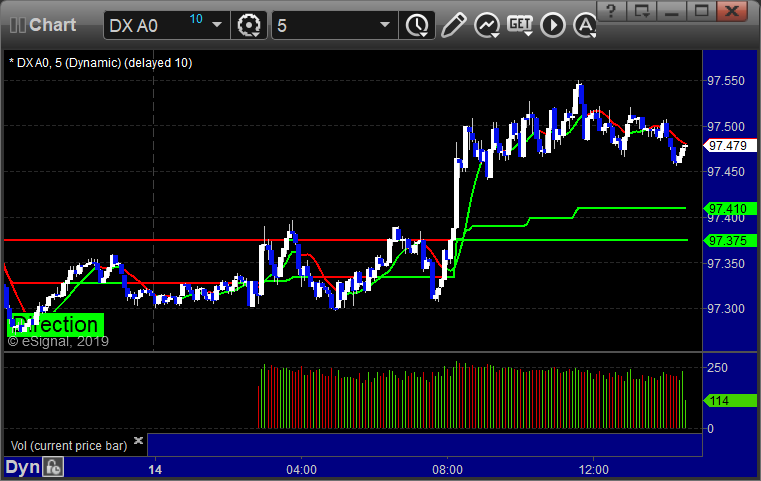Select the 97.375 green price label
Image resolution: width=761 pixels, height=481 pixels.
[x=729, y=241]
